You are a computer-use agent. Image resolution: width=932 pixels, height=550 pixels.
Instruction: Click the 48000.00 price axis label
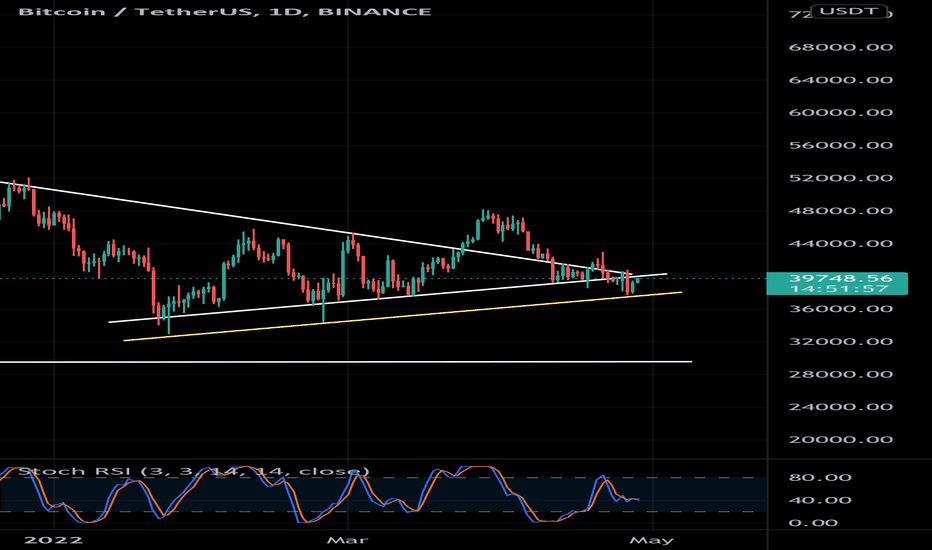840,210
